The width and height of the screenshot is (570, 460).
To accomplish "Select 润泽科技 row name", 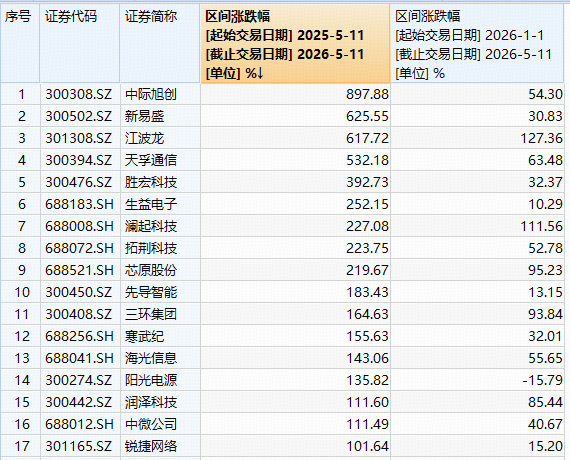I will 151,403.
